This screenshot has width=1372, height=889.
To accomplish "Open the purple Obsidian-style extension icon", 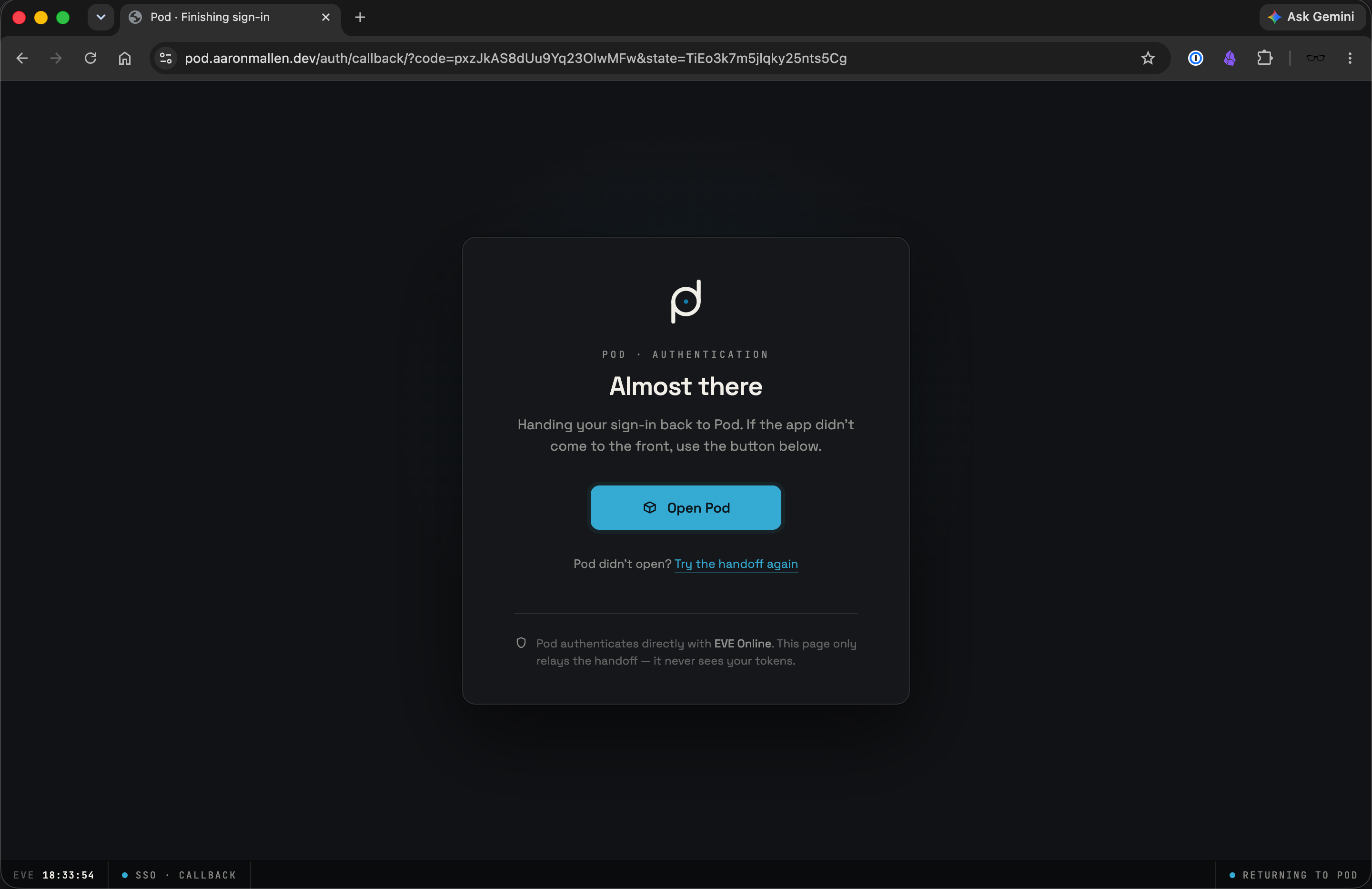I will coord(1230,58).
